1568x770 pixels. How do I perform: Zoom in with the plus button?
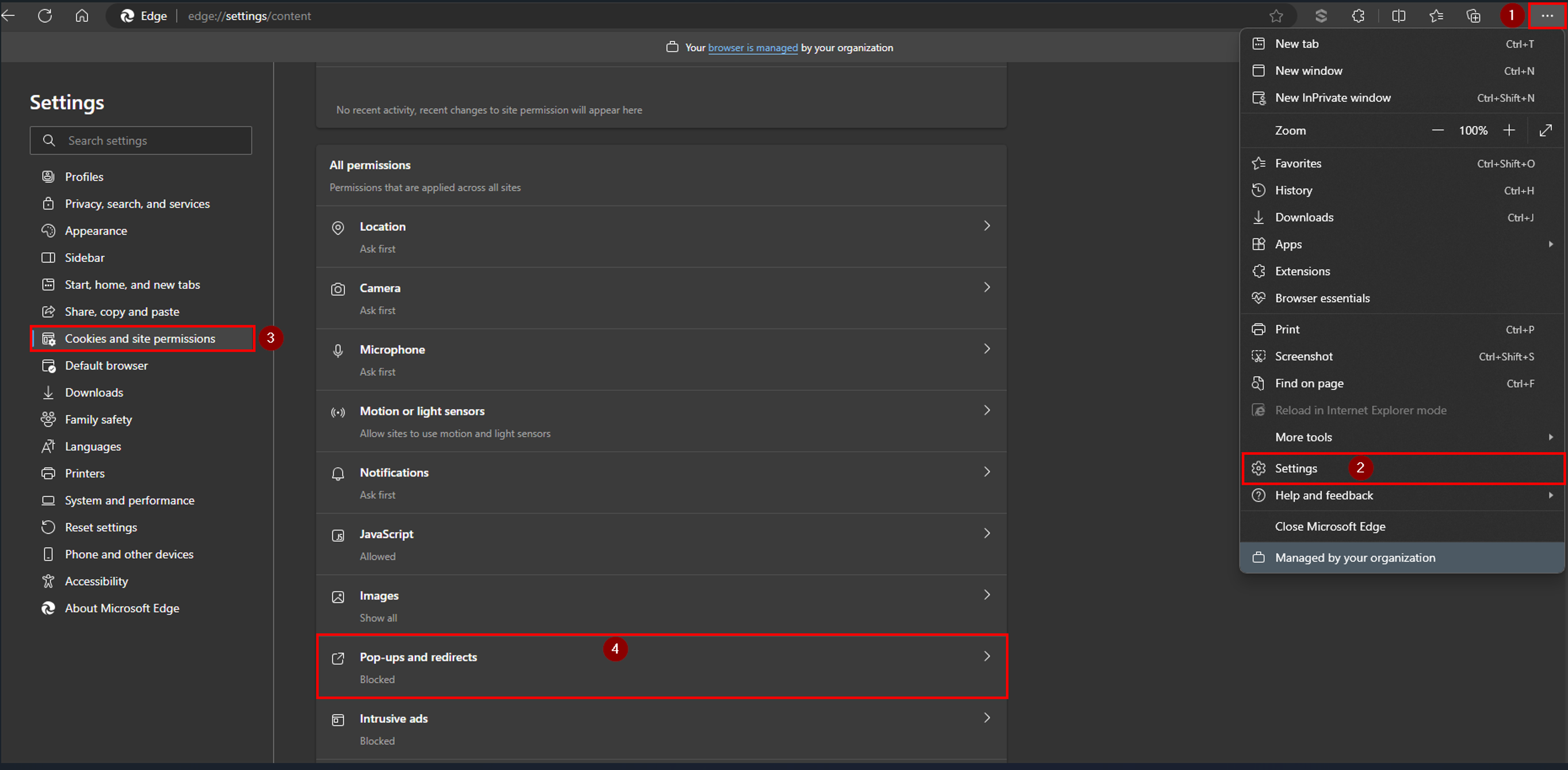pos(1509,131)
